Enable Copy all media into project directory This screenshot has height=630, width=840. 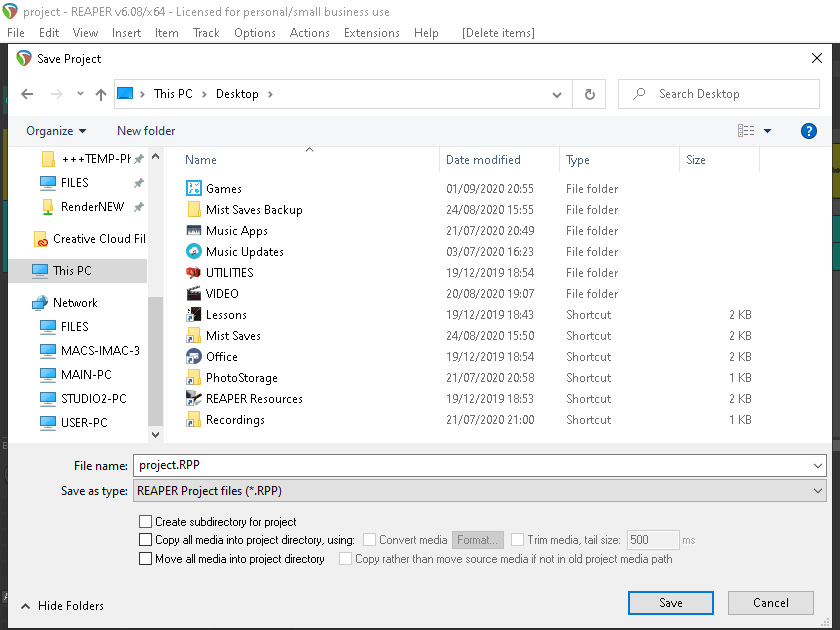pyautogui.click(x=145, y=539)
